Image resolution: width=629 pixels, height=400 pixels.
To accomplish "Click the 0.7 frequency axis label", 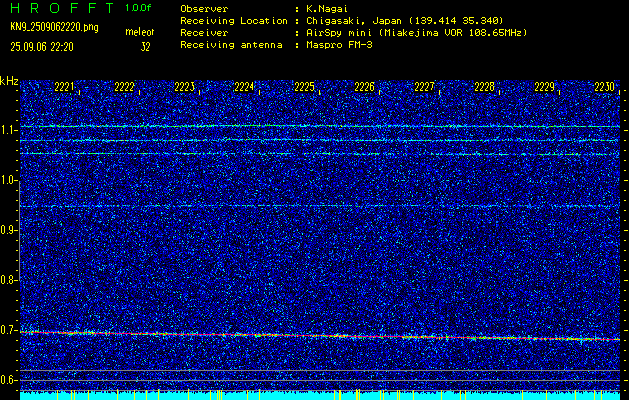I will point(9,330).
